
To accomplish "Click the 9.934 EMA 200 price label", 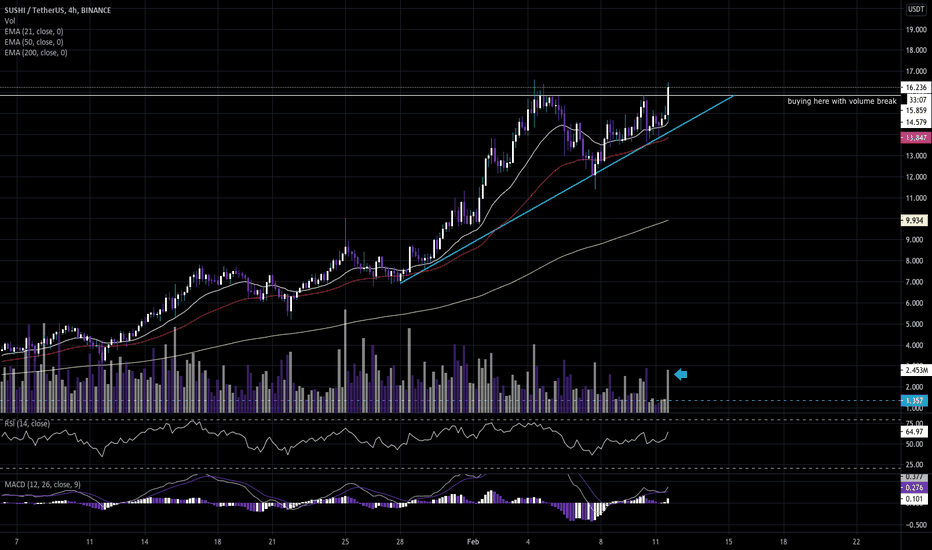I will click(914, 221).
